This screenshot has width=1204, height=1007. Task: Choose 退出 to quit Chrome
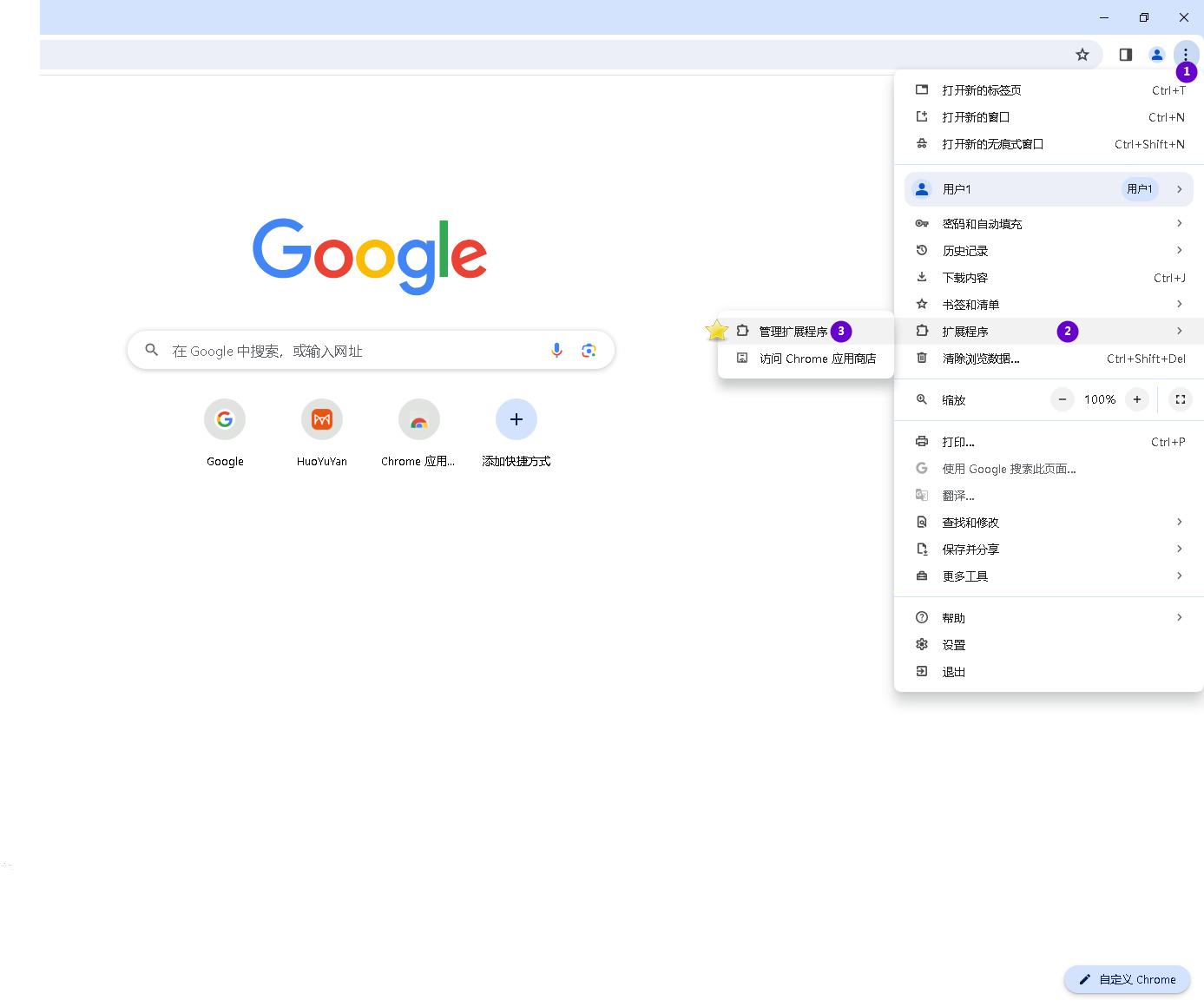click(x=1049, y=672)
